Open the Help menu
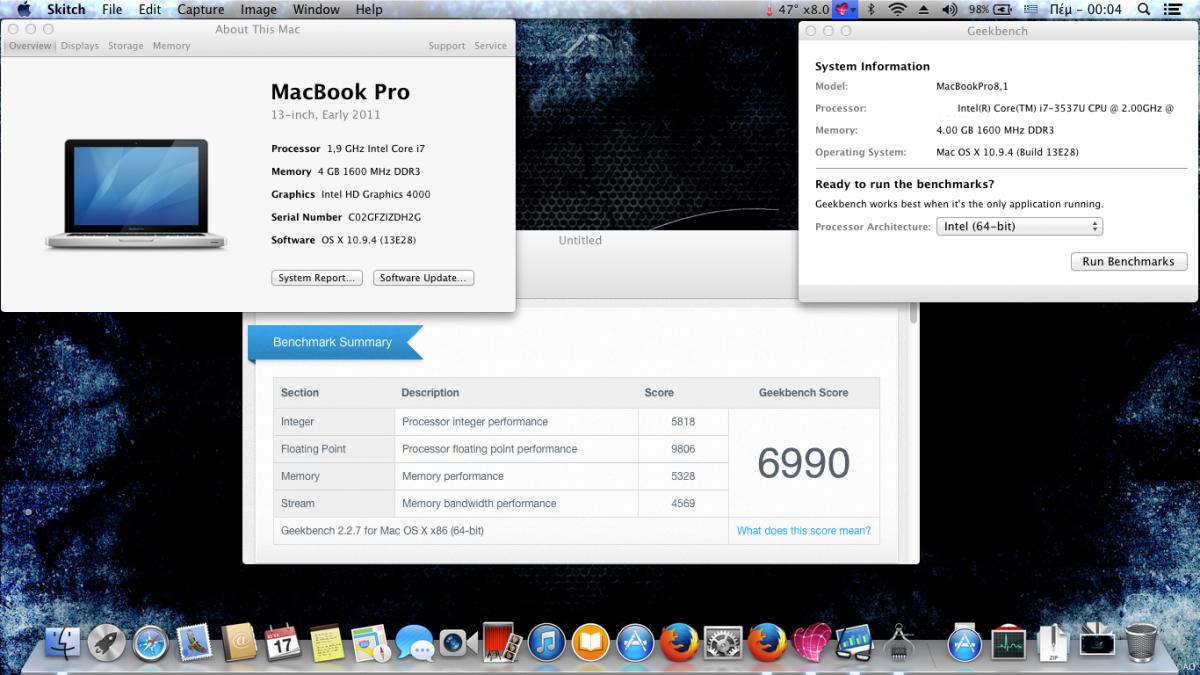This screenshot has height=675, width=1200. pos(369,9)
